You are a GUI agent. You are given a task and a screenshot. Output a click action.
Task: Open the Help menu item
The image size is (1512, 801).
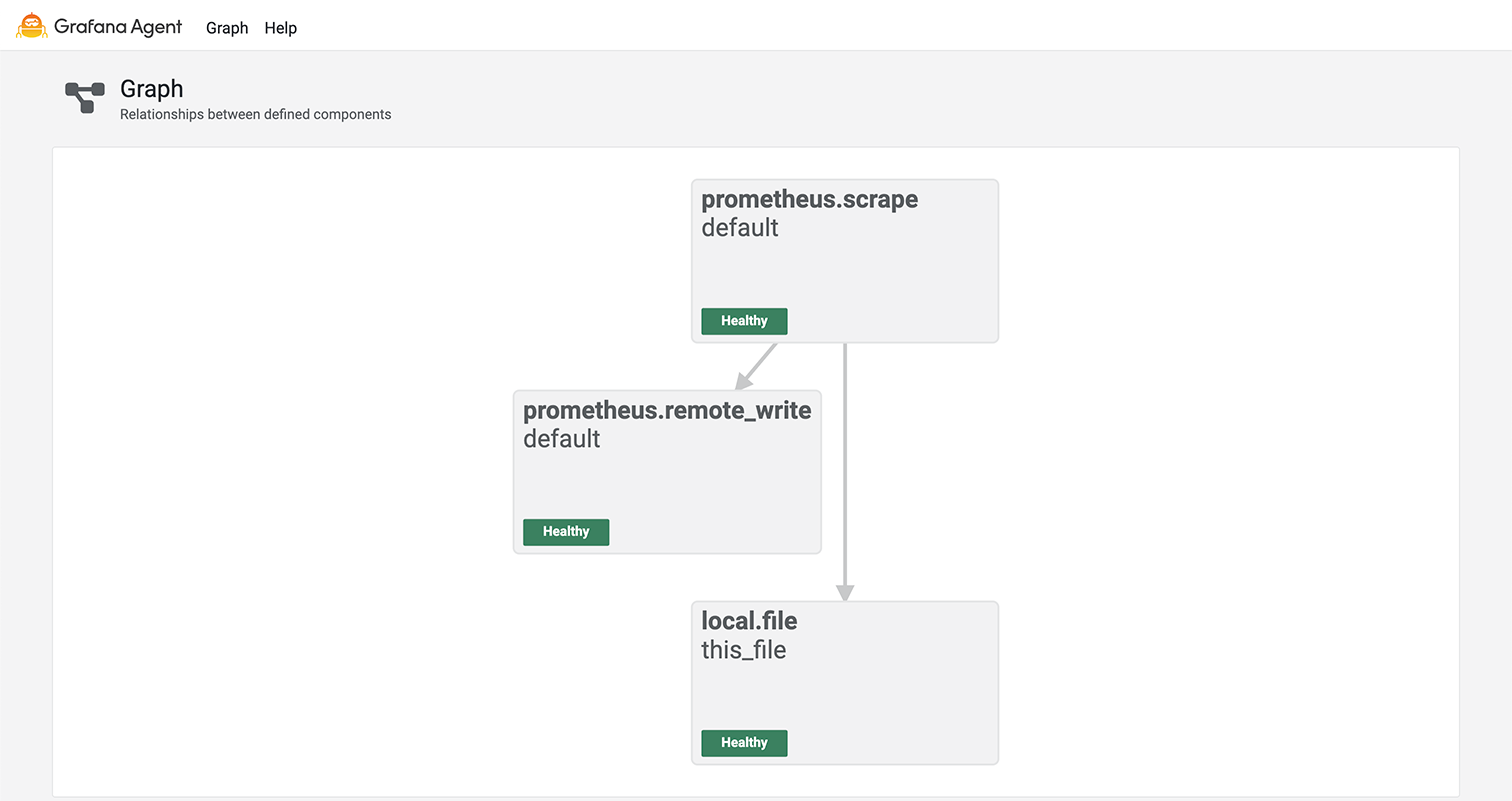click(x=280, y=28)
